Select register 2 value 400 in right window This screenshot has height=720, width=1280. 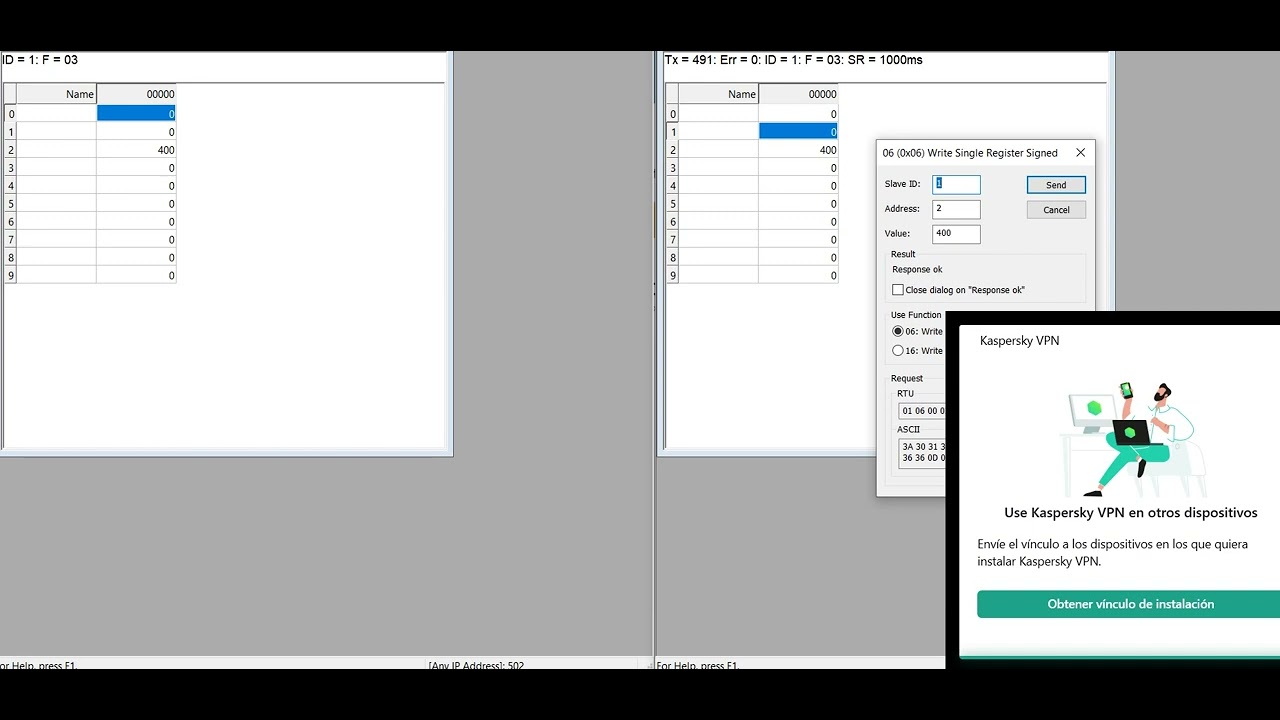pos(798,150)
